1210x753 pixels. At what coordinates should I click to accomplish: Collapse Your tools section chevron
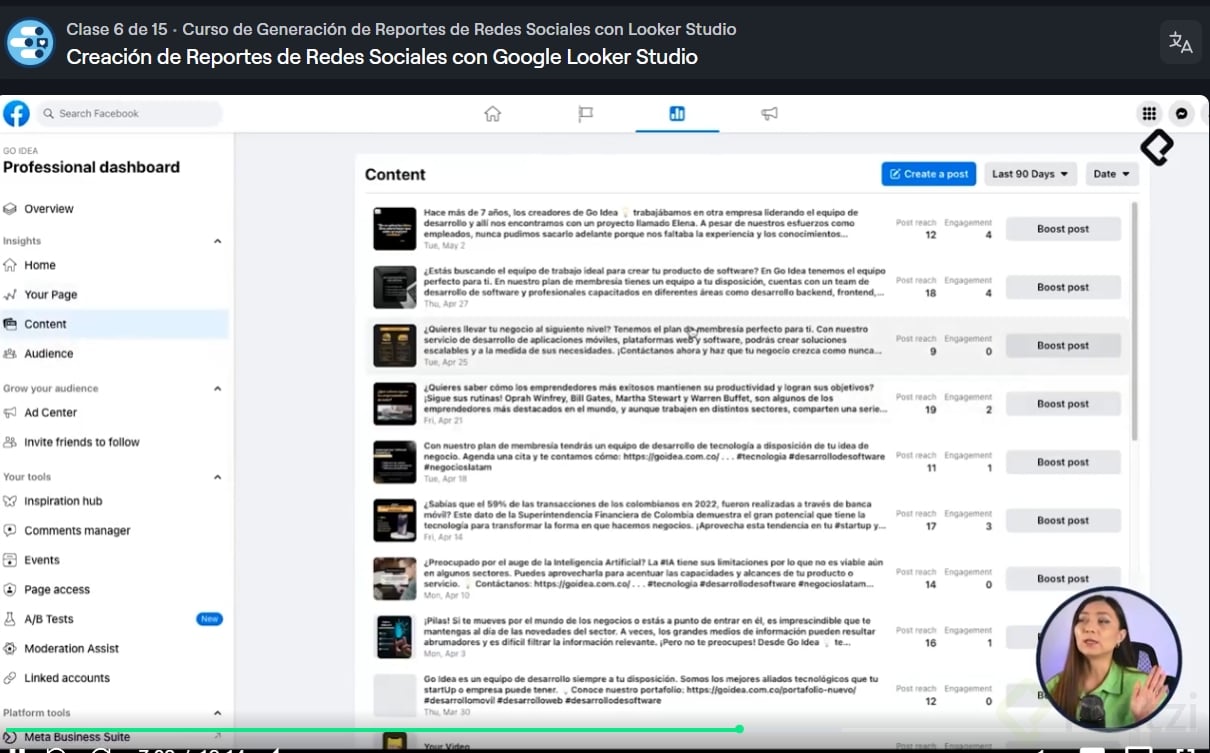(218, 477)
